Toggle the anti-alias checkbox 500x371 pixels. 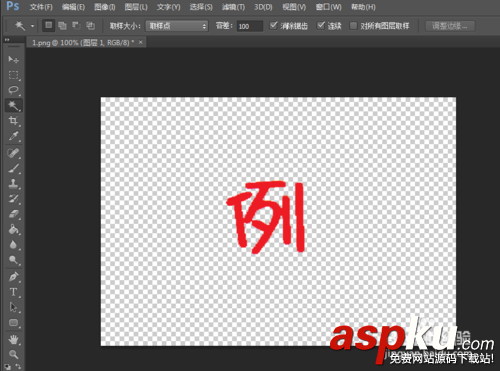pyautogui.click(x=273, y=25)
